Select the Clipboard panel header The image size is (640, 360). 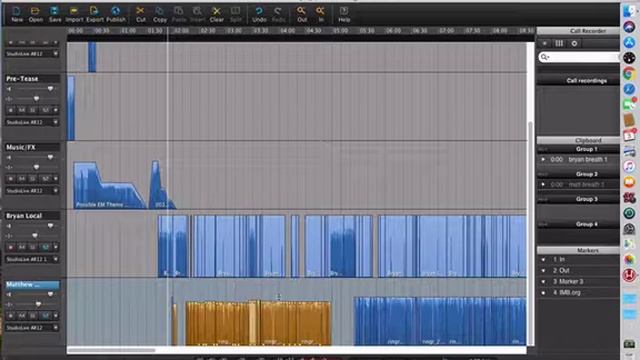pyautogui.click(x=578, y=140)
